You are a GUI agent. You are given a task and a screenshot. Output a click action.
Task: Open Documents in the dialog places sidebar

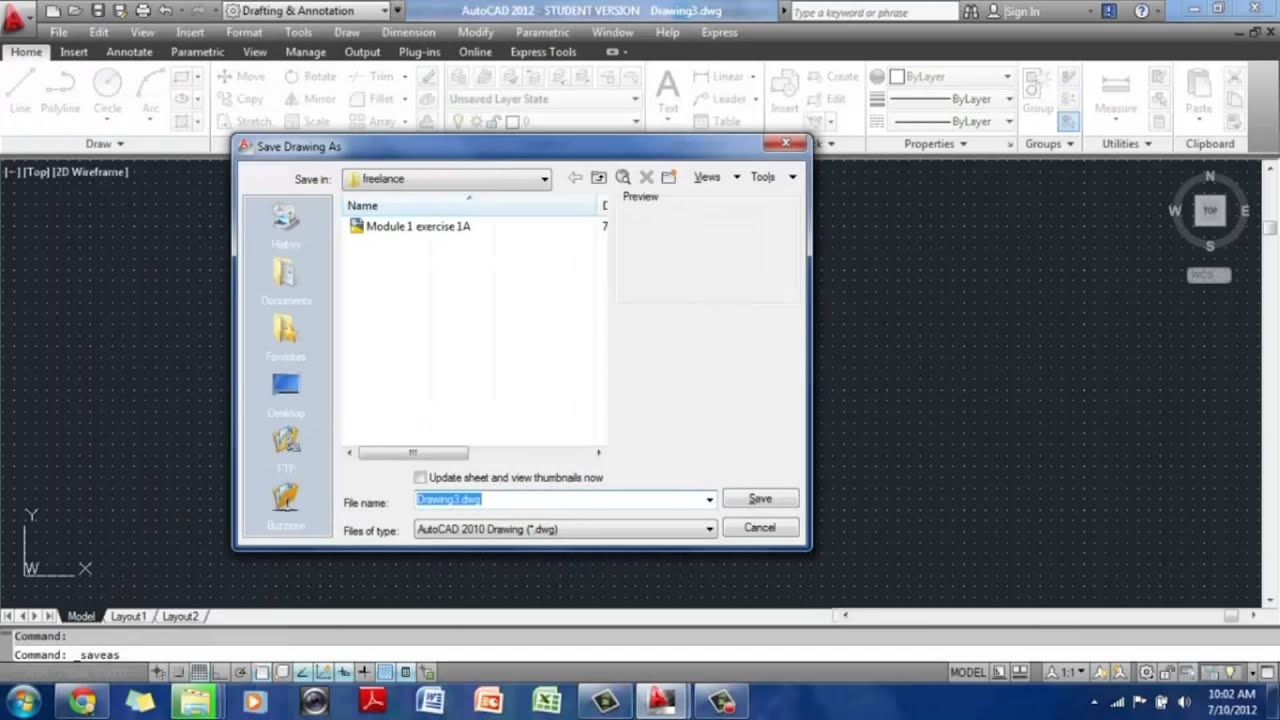(286, 283)
